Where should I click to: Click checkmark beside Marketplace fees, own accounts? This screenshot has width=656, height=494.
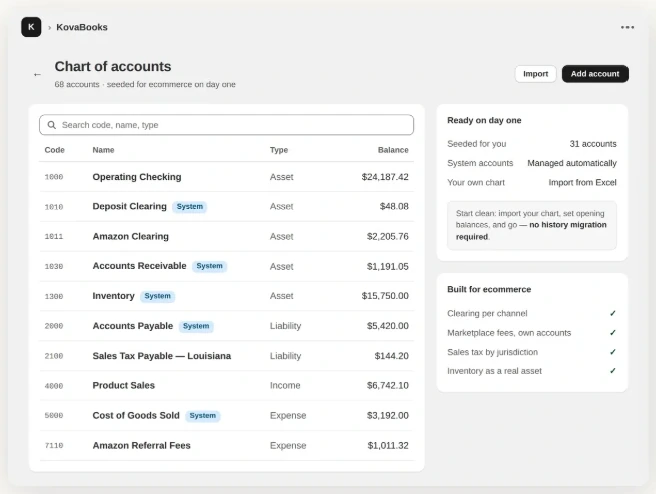tap(612, 333)
